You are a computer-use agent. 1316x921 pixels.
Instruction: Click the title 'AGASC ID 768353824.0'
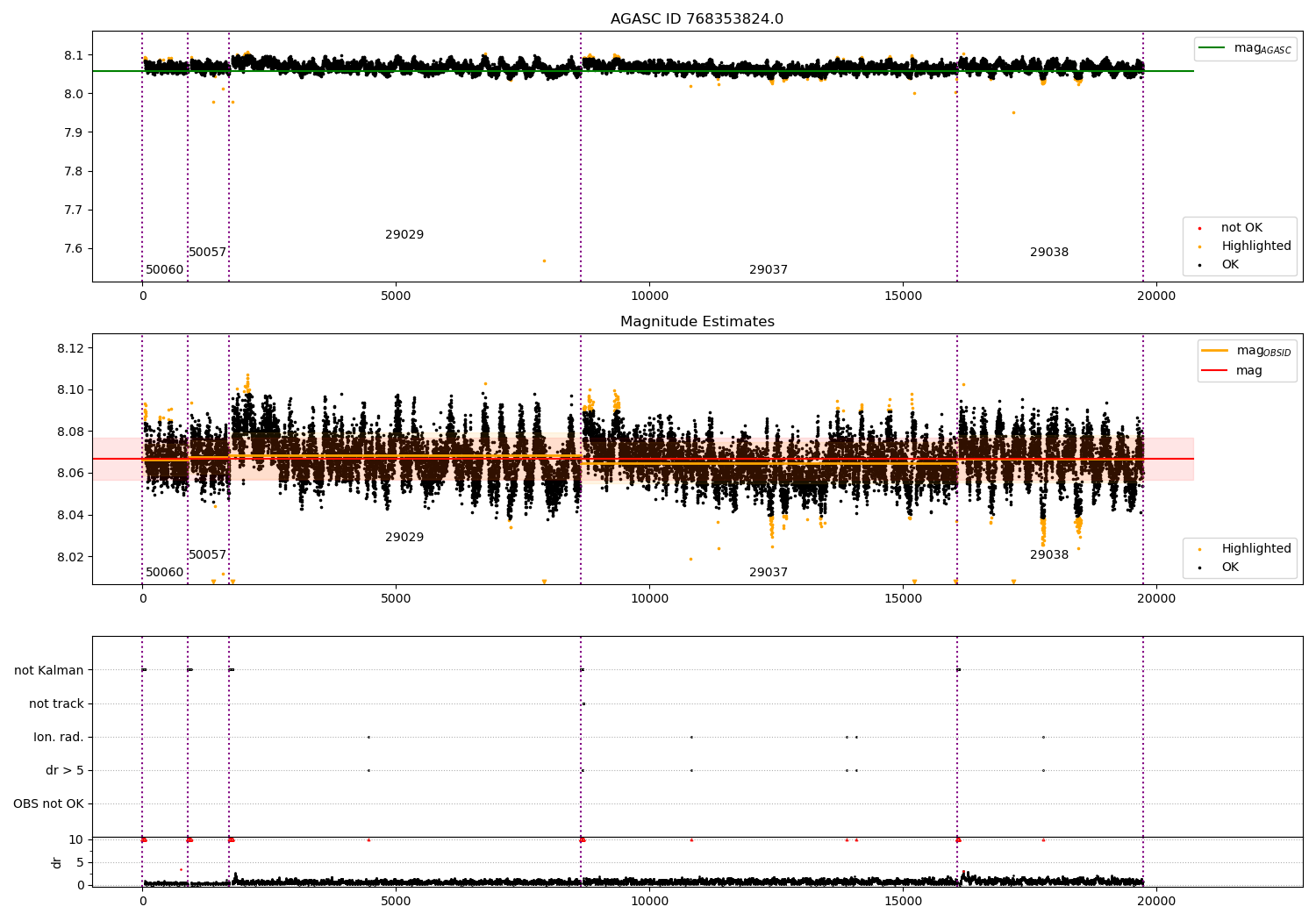pyautogui.click(x=697, y=19)
